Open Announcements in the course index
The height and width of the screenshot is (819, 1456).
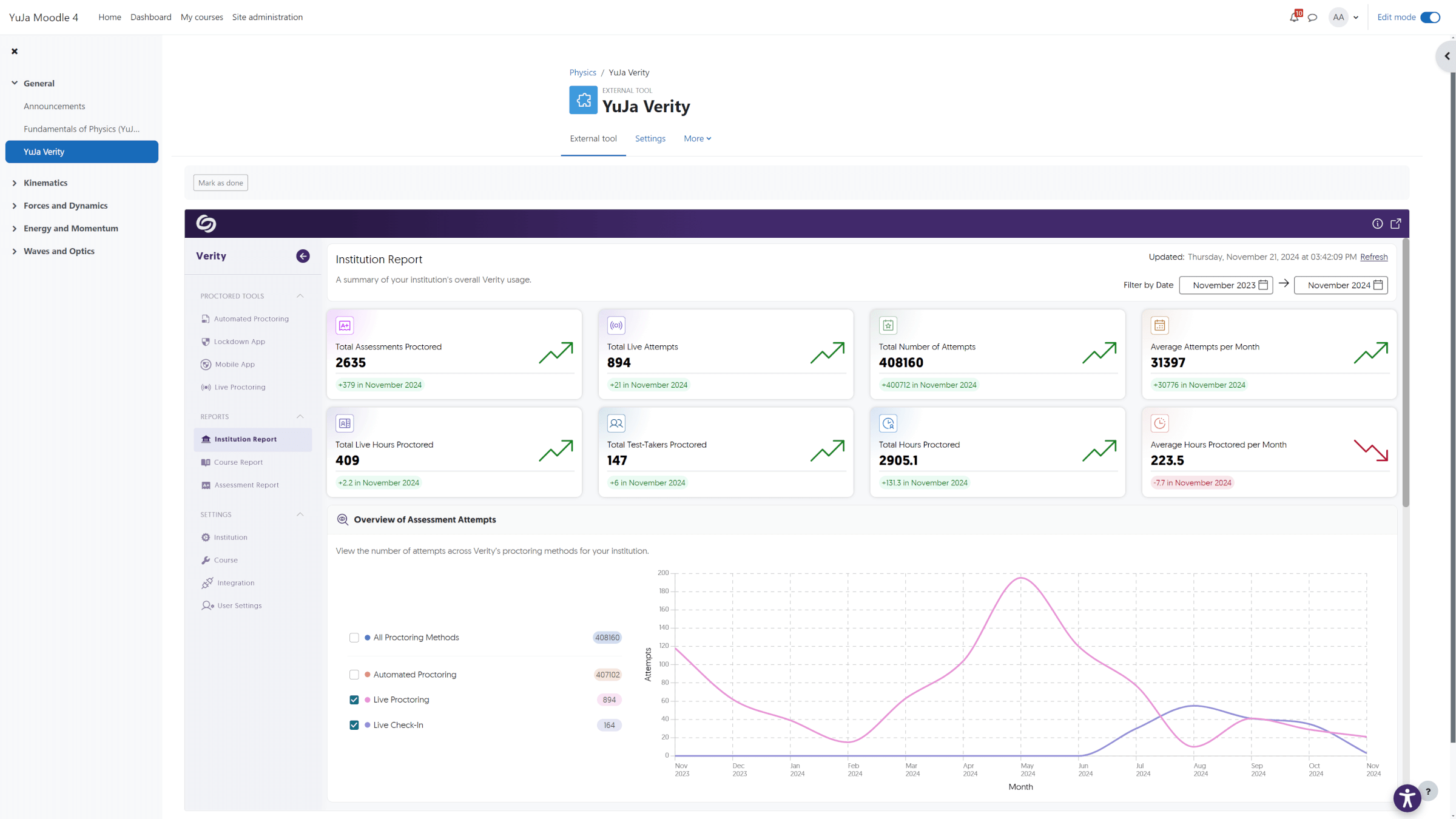pos(55,106)
